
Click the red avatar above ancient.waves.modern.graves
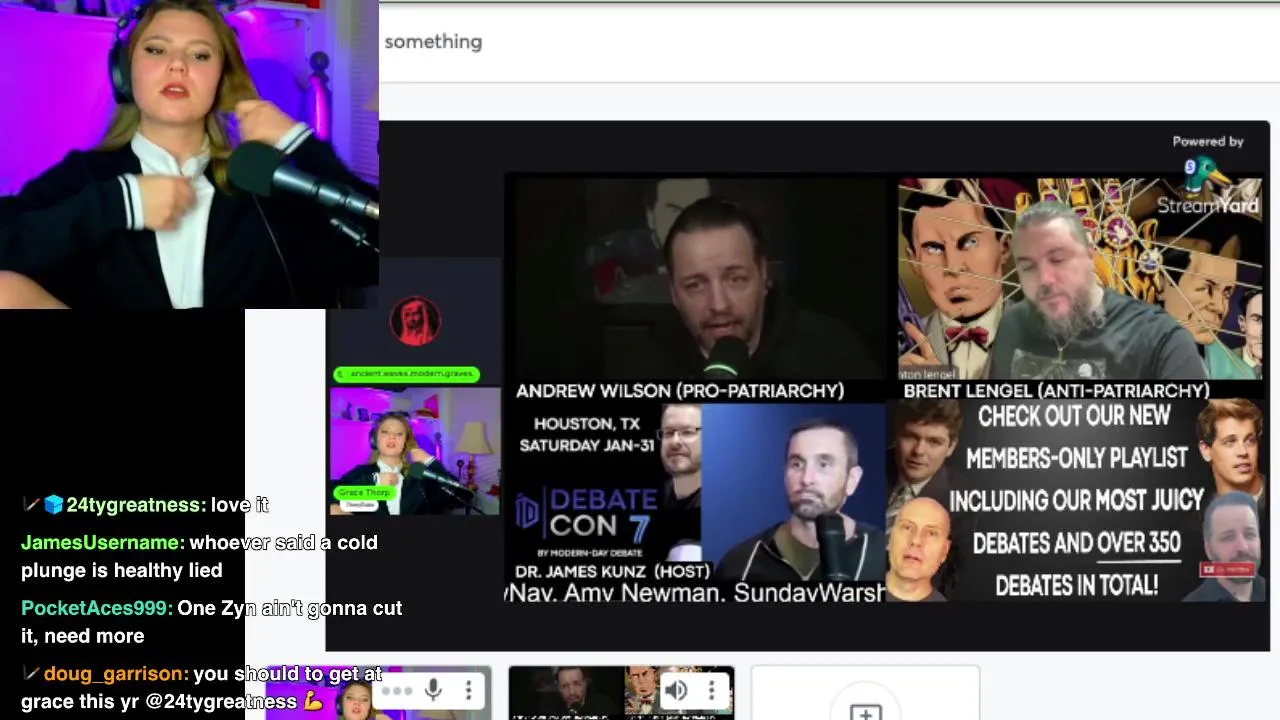click(414, 321)
